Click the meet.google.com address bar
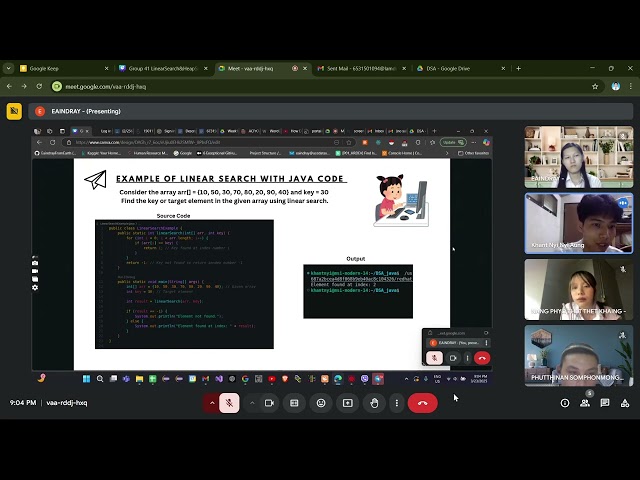The width and height of the screenshot is (640, 480). point(327,87)
